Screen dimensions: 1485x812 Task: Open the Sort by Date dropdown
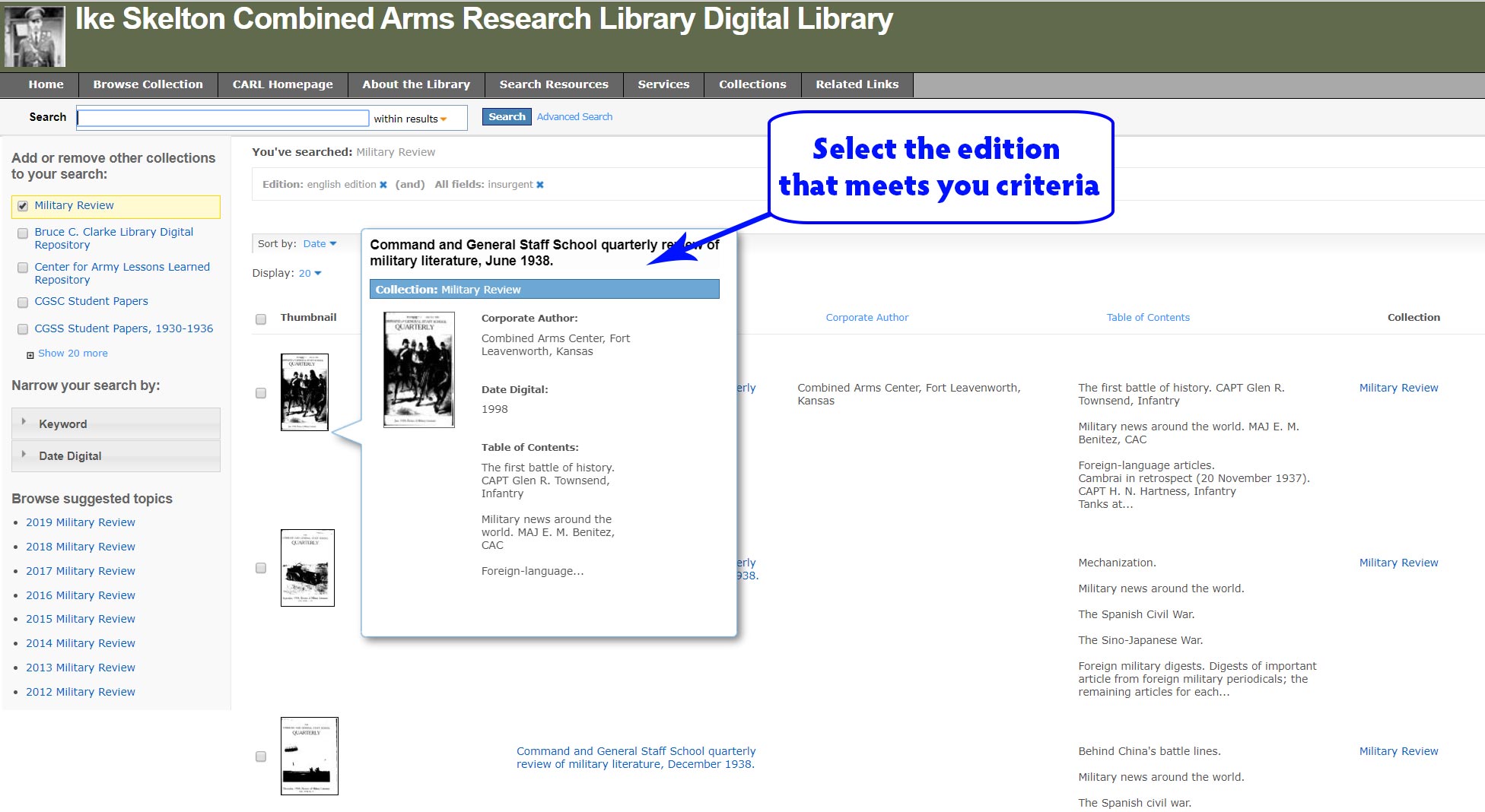[x=320, y=244]
